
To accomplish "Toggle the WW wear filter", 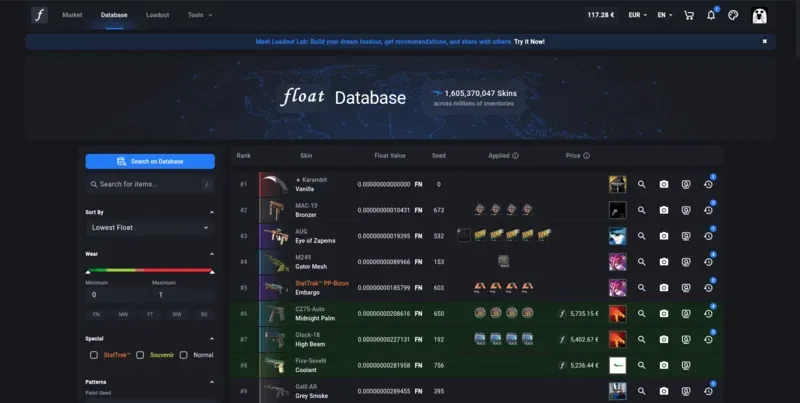I will tap(177, 314).
